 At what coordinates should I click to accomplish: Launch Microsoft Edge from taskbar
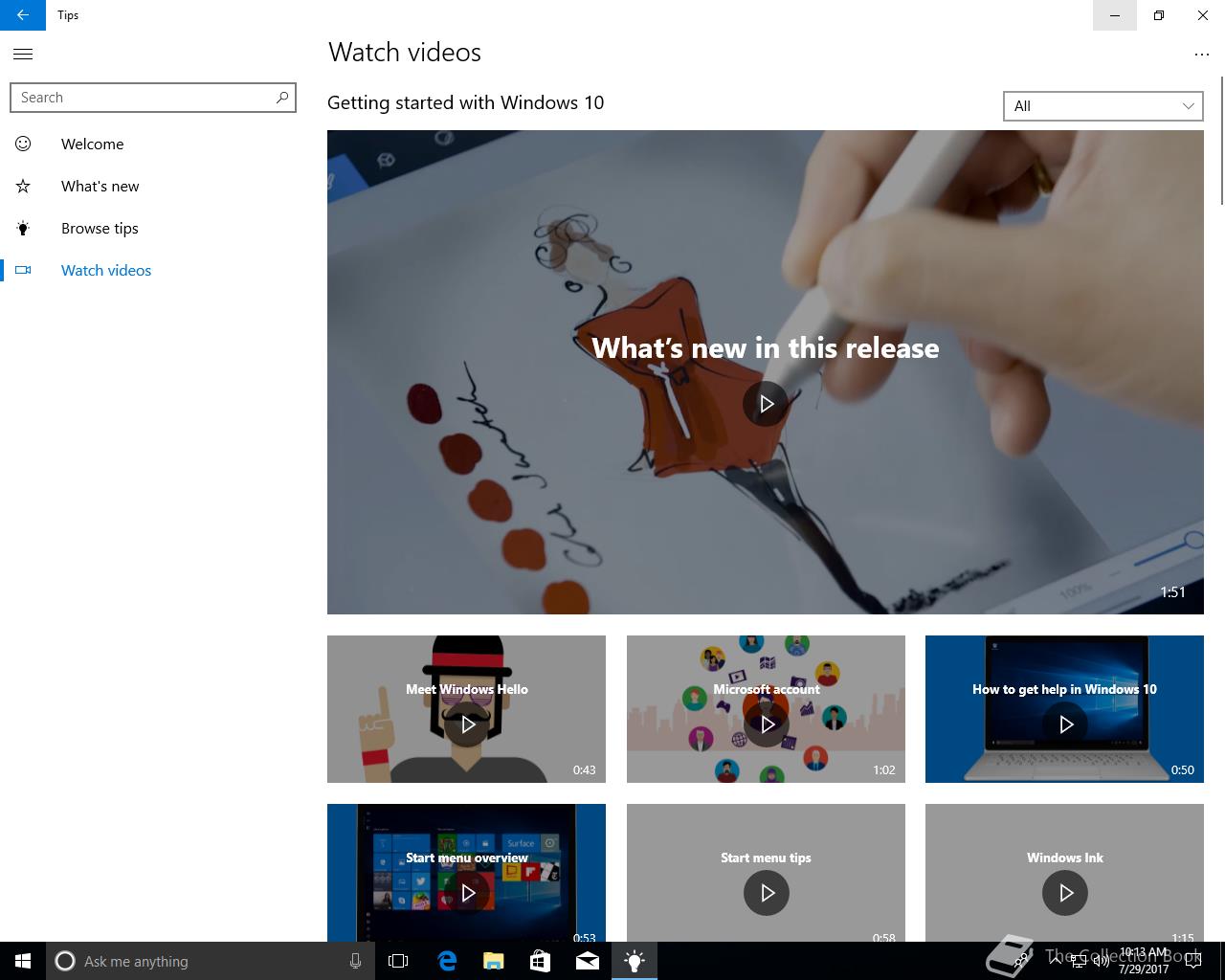click(x=447, y=961)
